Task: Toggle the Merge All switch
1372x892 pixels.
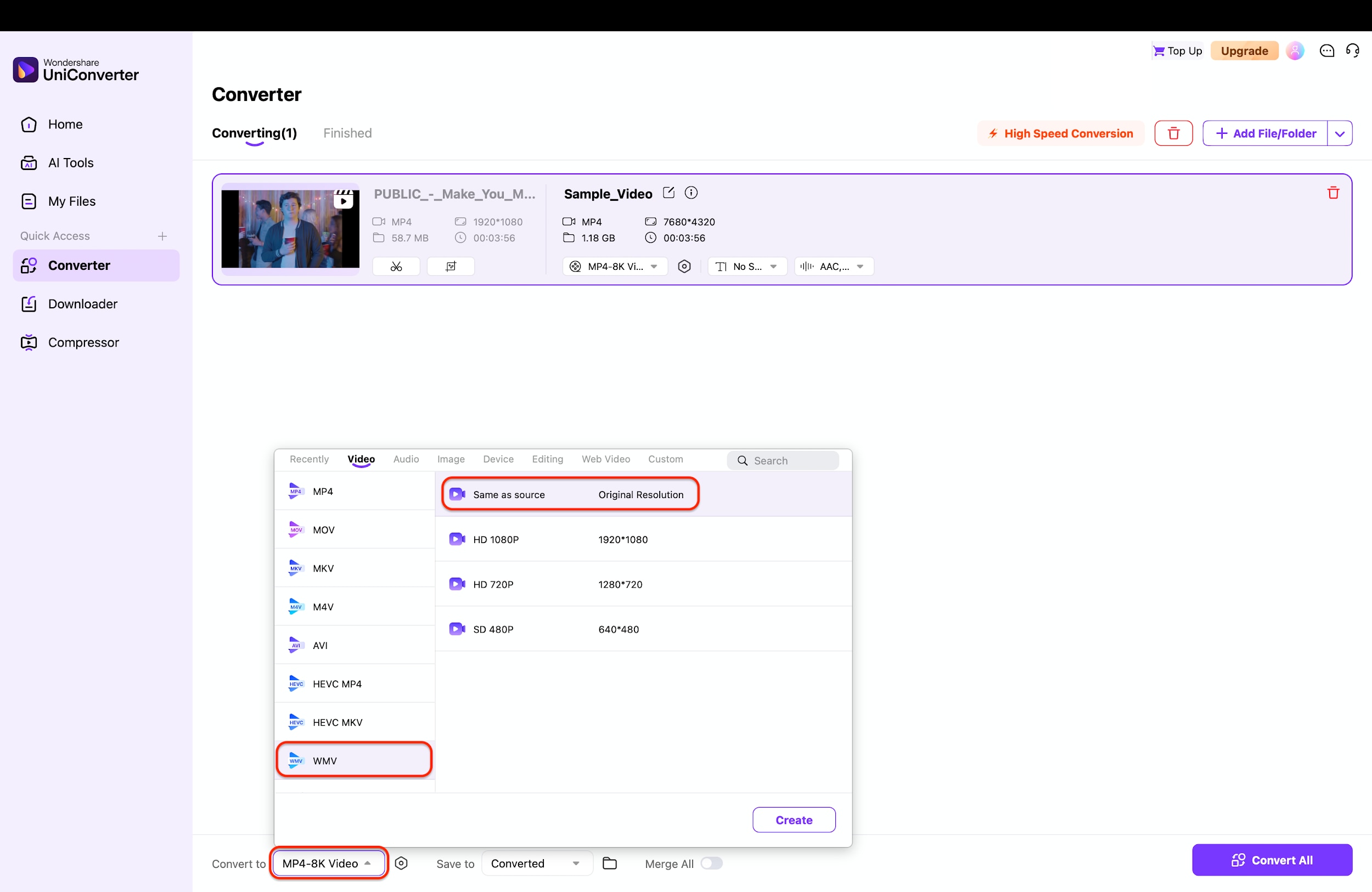Action: [711, 863]
